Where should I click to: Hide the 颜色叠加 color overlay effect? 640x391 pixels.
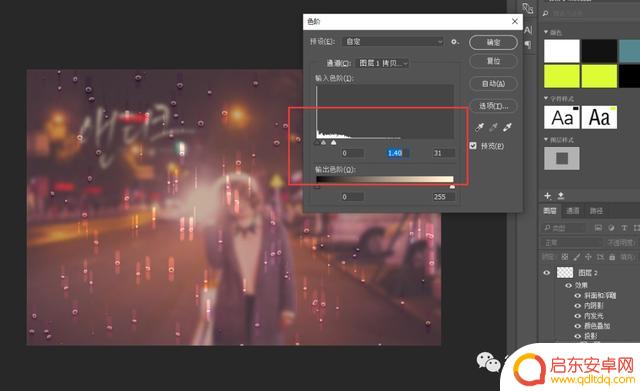(x=578, y=326)
